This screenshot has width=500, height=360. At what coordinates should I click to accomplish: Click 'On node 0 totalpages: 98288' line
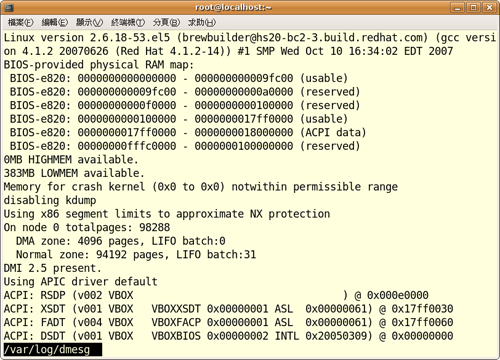[87, 228]
